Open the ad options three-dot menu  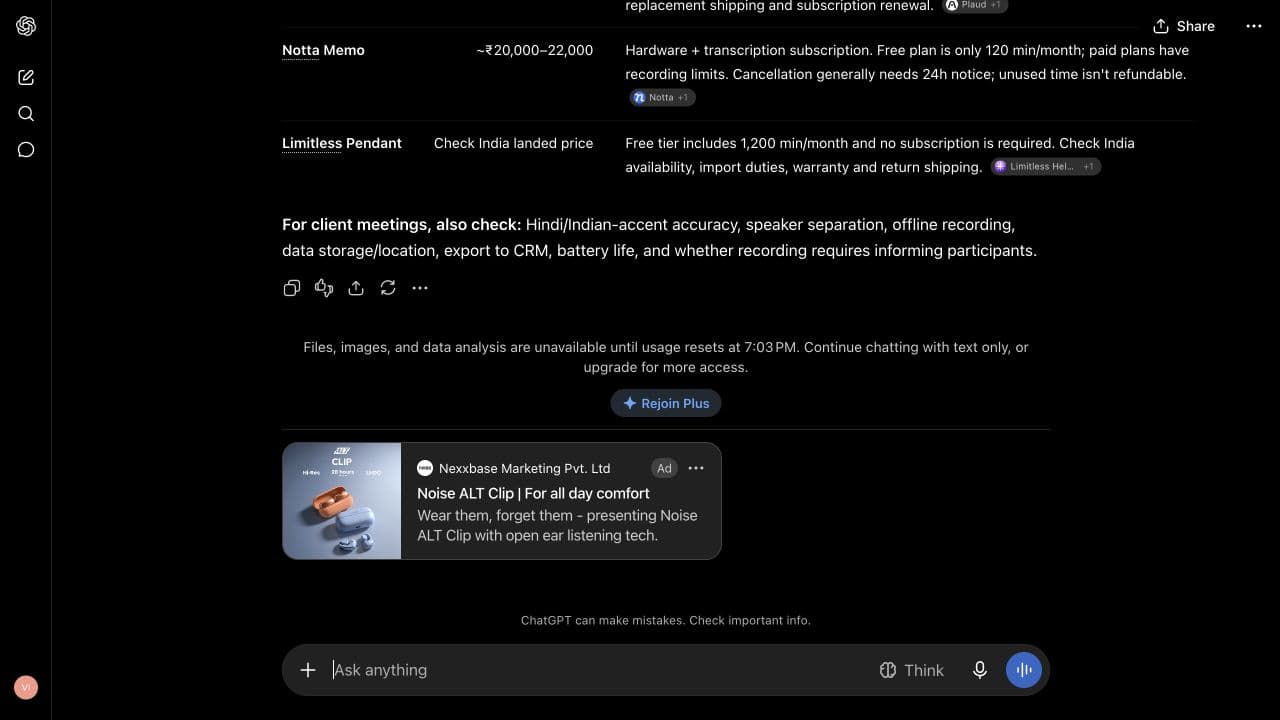coord(696,468)
